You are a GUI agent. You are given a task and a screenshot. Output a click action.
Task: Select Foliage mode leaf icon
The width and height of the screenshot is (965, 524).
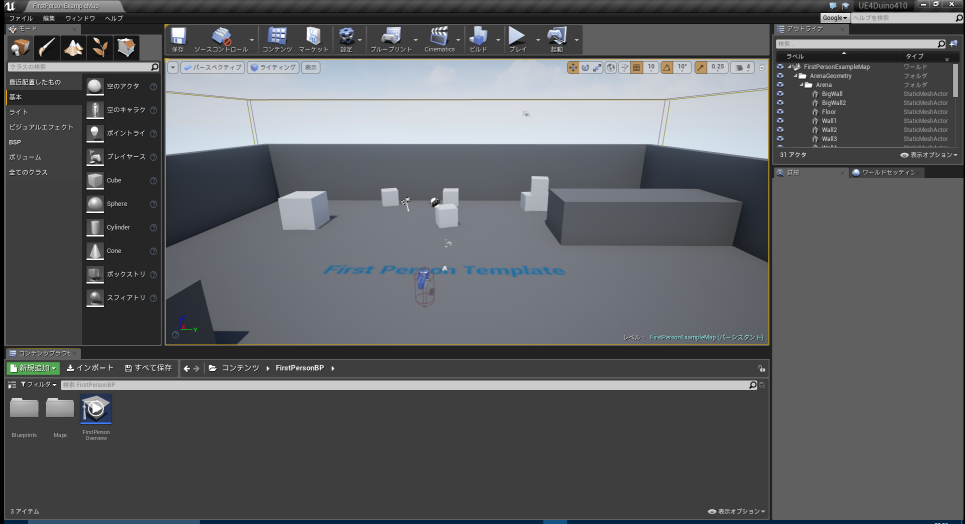tap(100, 47)
